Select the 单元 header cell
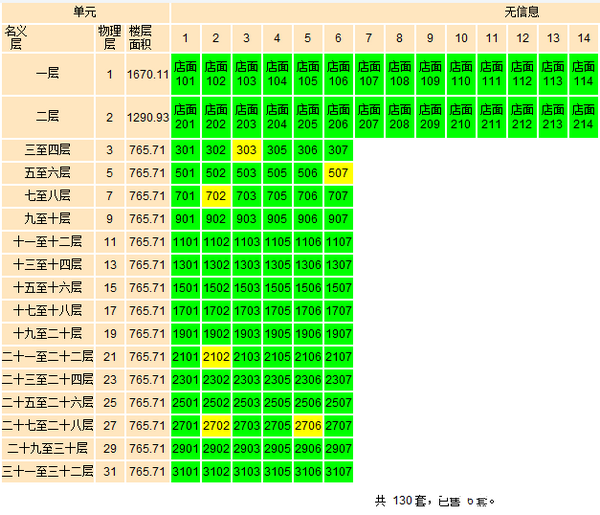Image resolution: width=600 pixels, height=515 pixels. click(85, 12)
